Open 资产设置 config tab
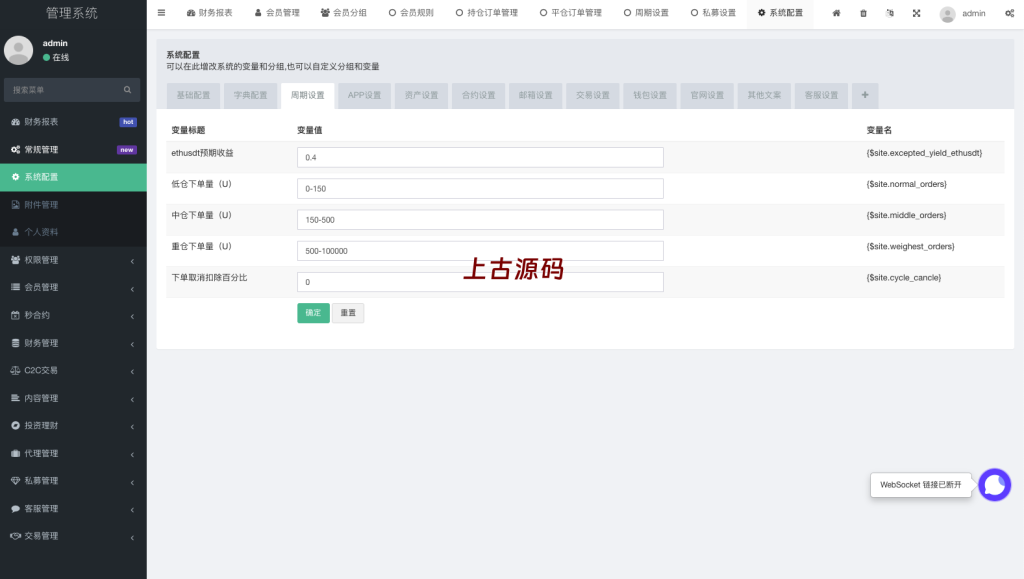Screen dimensions: 1024x579 [x=421, y=95]
